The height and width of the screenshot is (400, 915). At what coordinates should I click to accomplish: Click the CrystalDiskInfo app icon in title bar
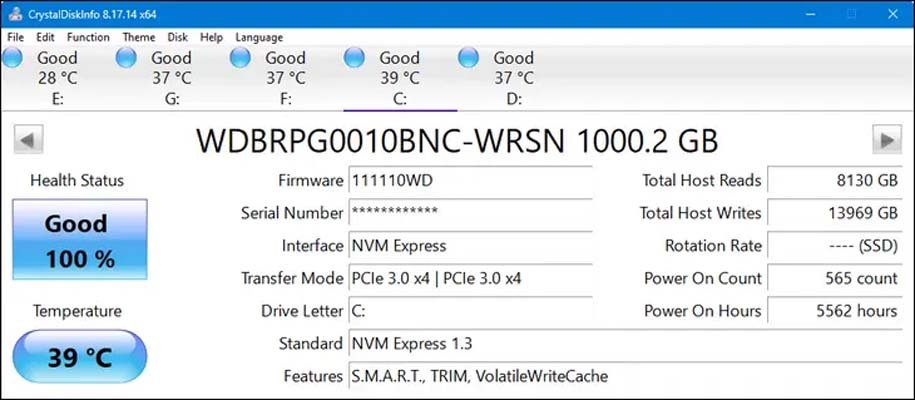pos(16,14)
